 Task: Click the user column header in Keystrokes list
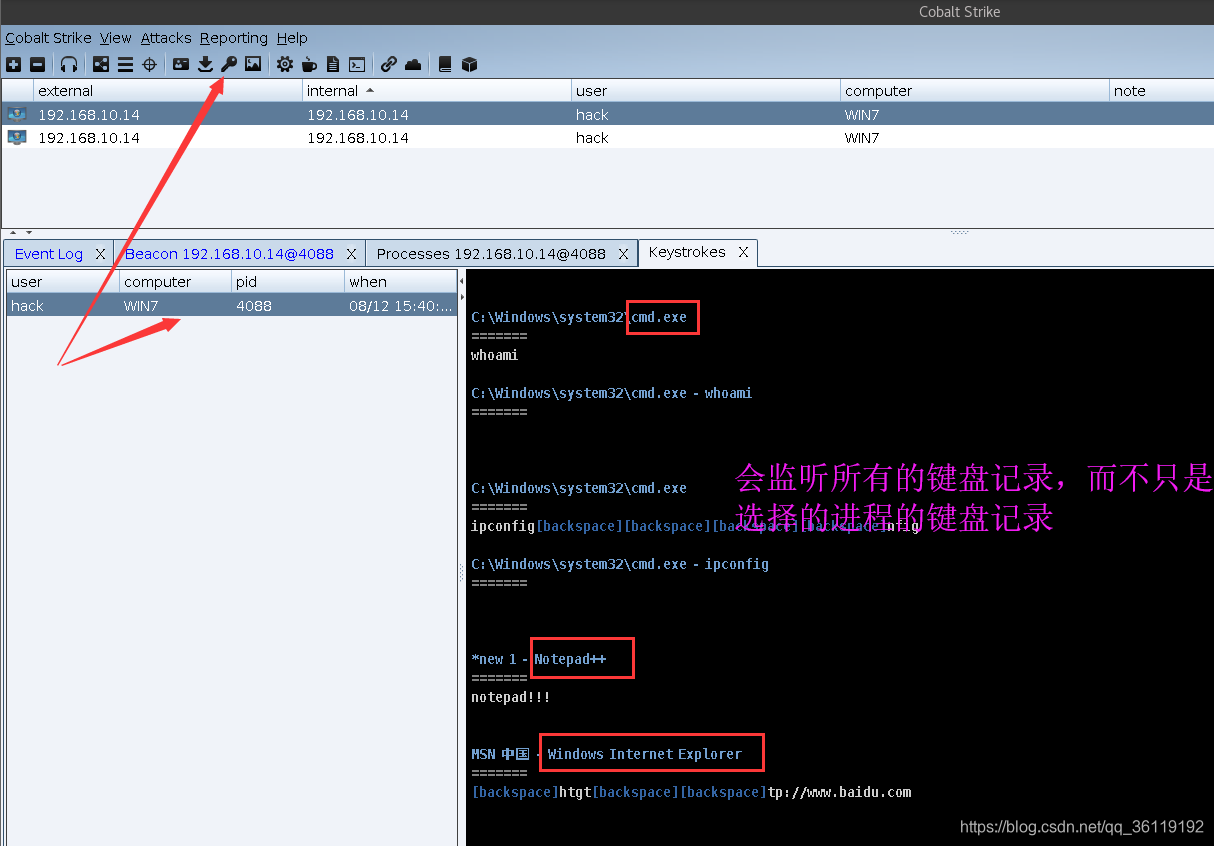(64, 282)
